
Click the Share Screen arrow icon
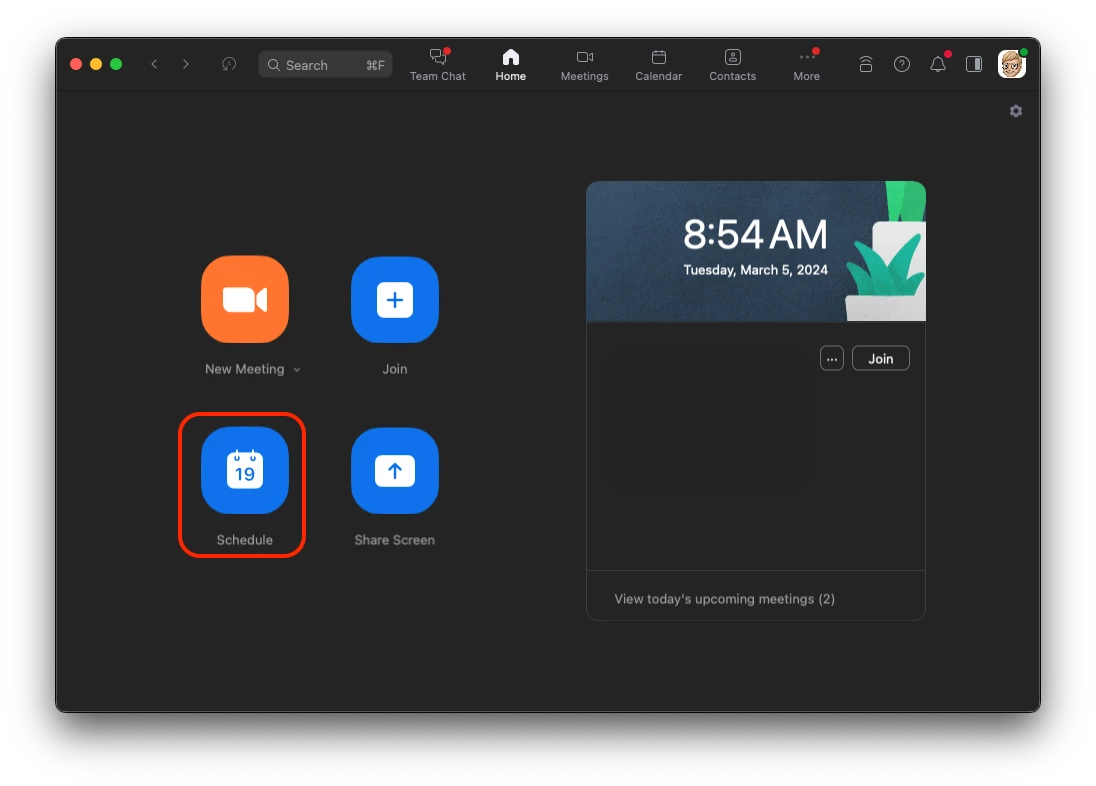point(395,471)
